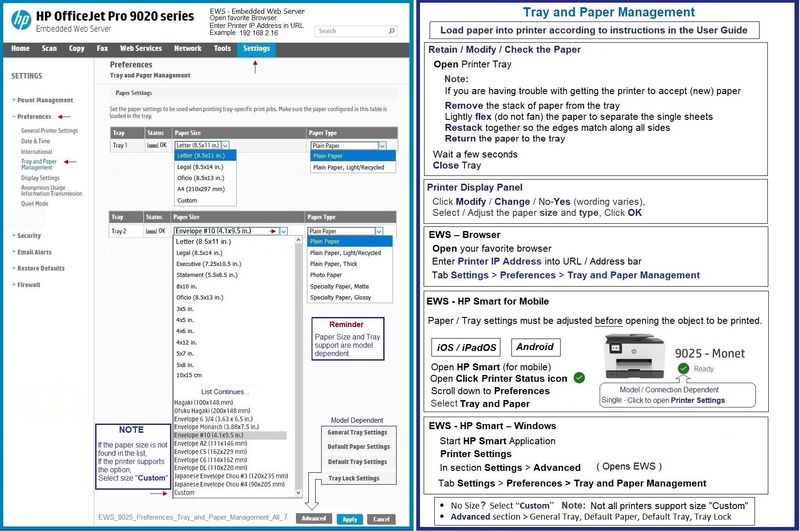Switch to the Settings tab

(x=256, y=49)
